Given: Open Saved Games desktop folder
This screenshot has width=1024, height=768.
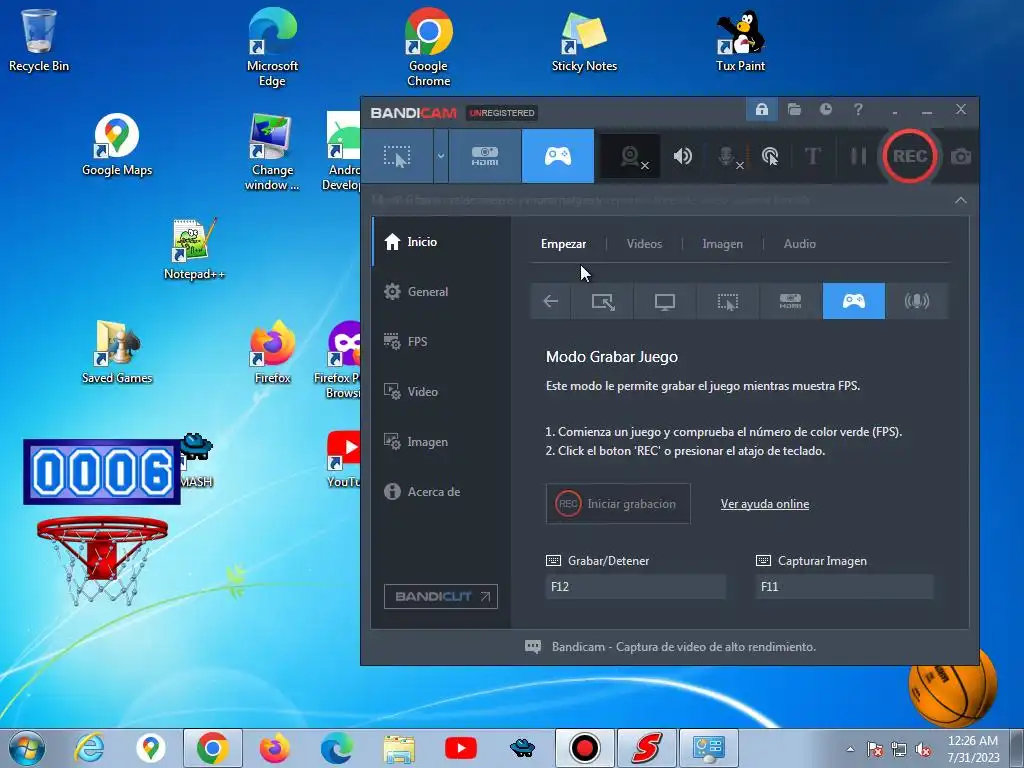Looking at the screenshot, I should click(x=117, y=353).
